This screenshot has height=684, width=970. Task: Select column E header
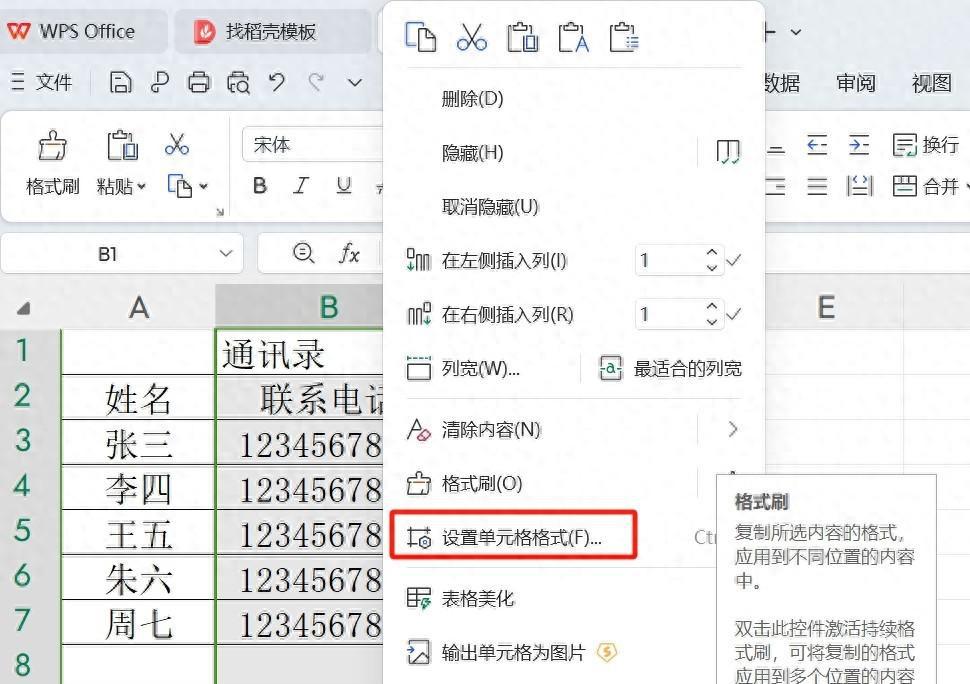click(834, 307)
